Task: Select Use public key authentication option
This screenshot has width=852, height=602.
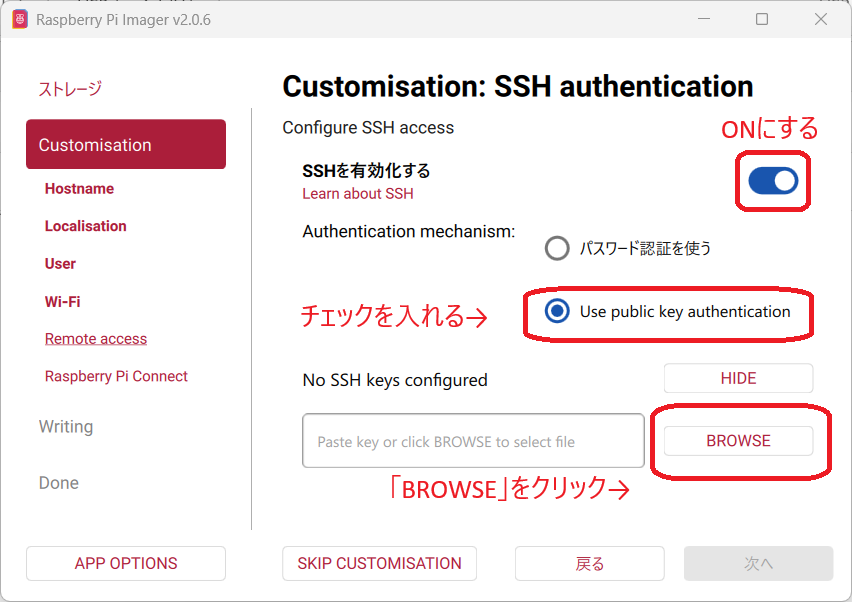Action: [x=557, y=312]
